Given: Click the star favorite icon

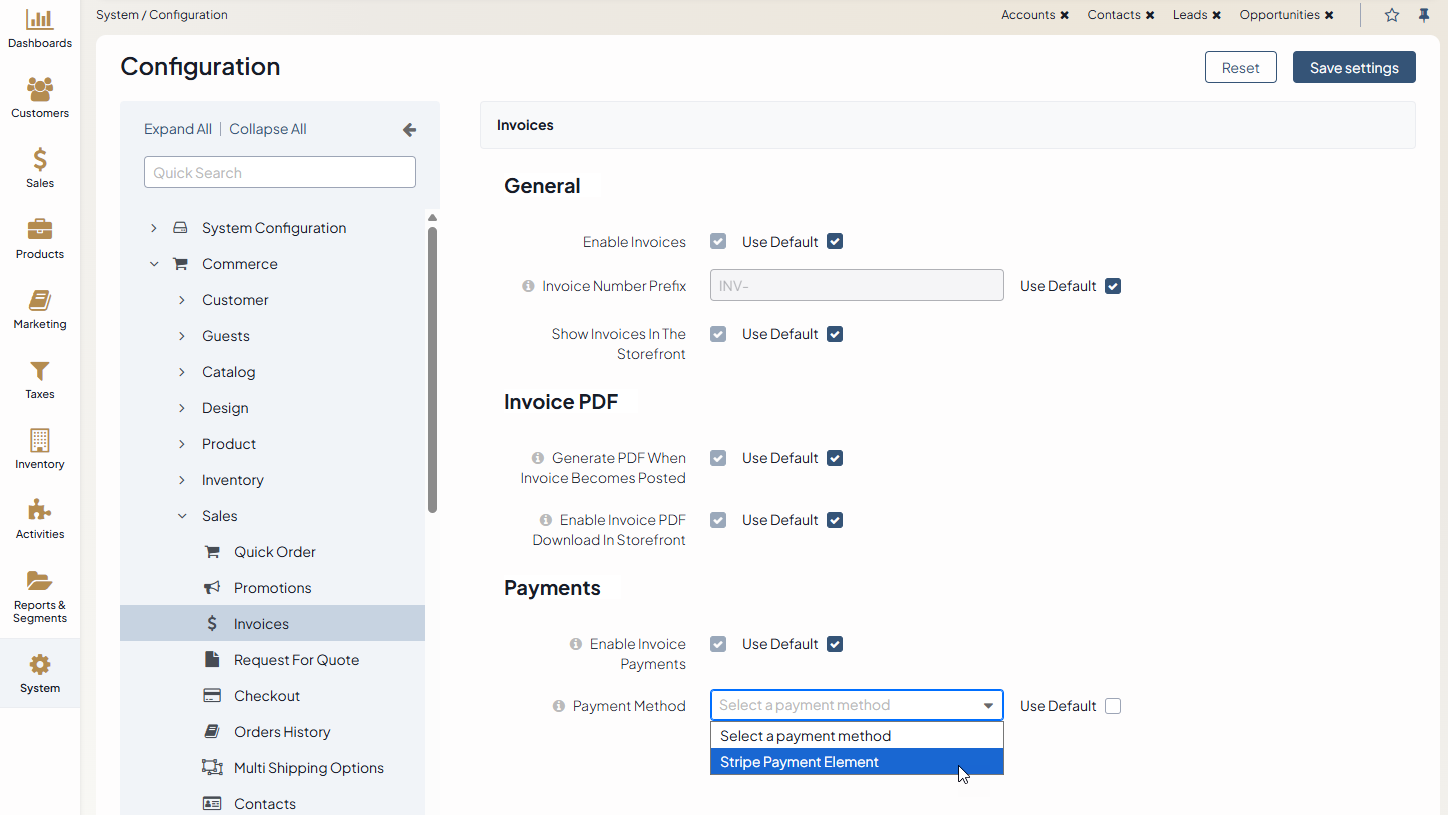Looking at the screenshot, I should click(x=1392, y=15).
